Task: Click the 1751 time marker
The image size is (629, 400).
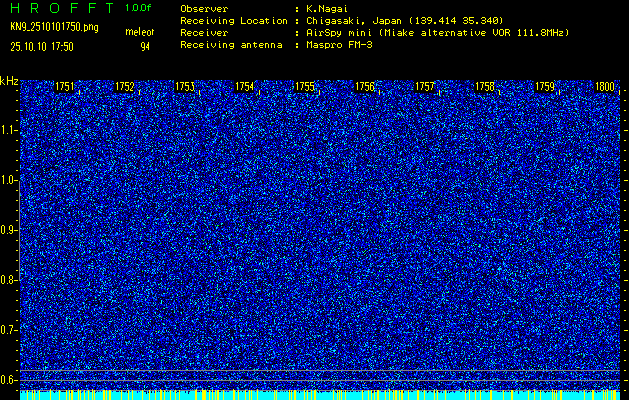Action: tap(65, 87)
